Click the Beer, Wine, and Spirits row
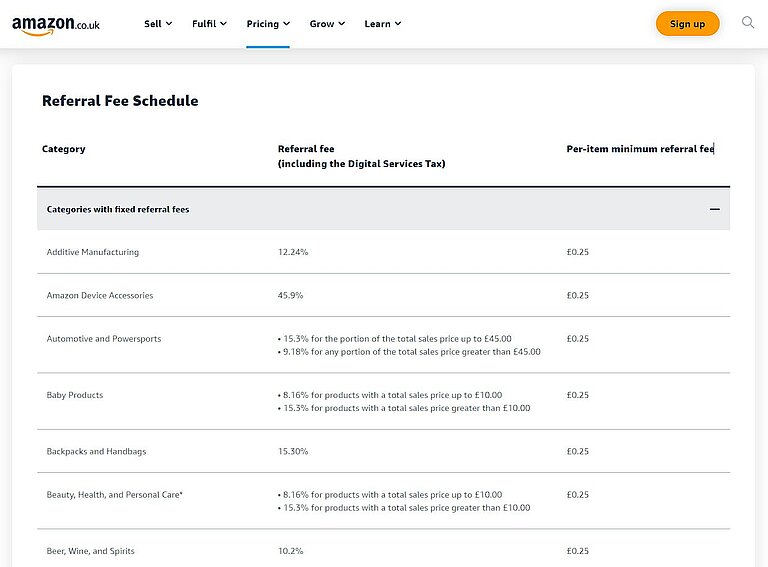 tap(91, 552)
